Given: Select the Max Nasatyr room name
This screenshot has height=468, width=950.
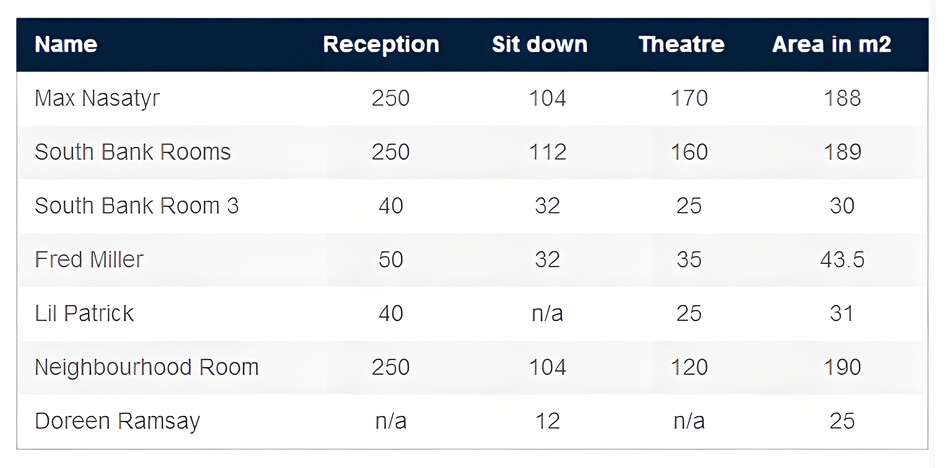Looking at the screenshot, I should click(x=98, y=98).
